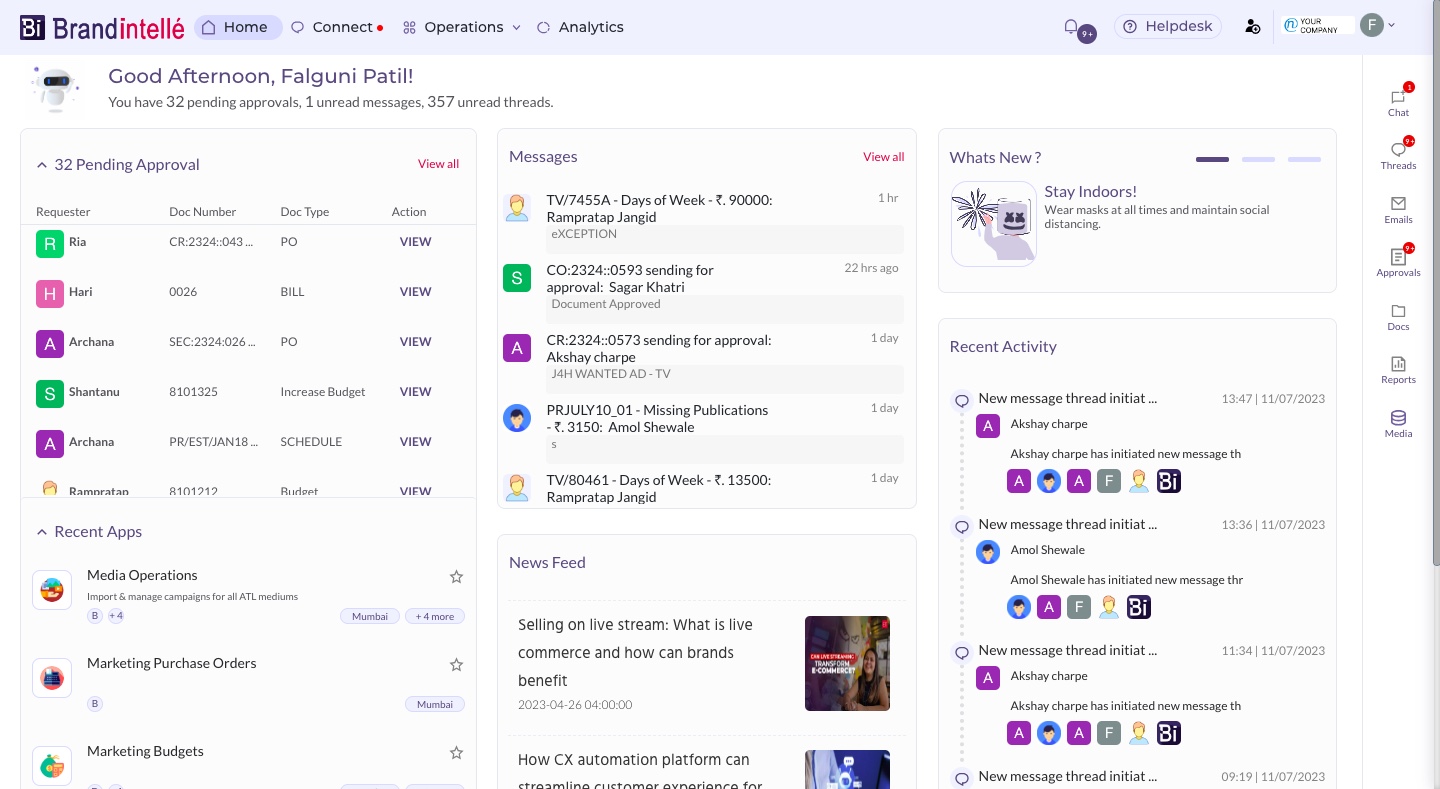Click the robot assistant avatar
This screenshot has width=1440, height=789.
point(55,89)
